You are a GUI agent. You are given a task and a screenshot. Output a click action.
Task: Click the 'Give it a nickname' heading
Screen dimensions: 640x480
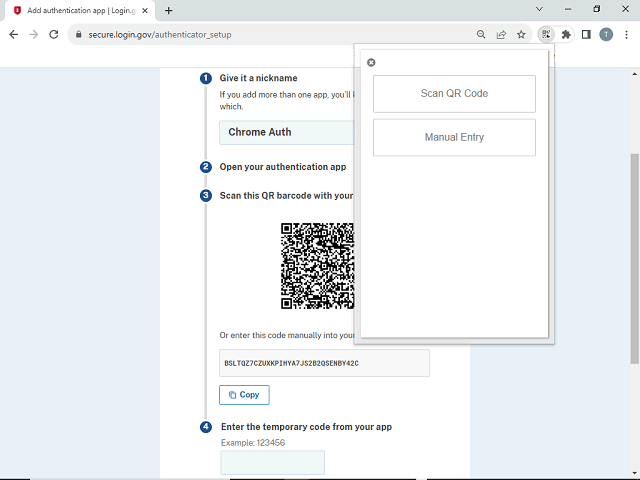pos(258,78)
